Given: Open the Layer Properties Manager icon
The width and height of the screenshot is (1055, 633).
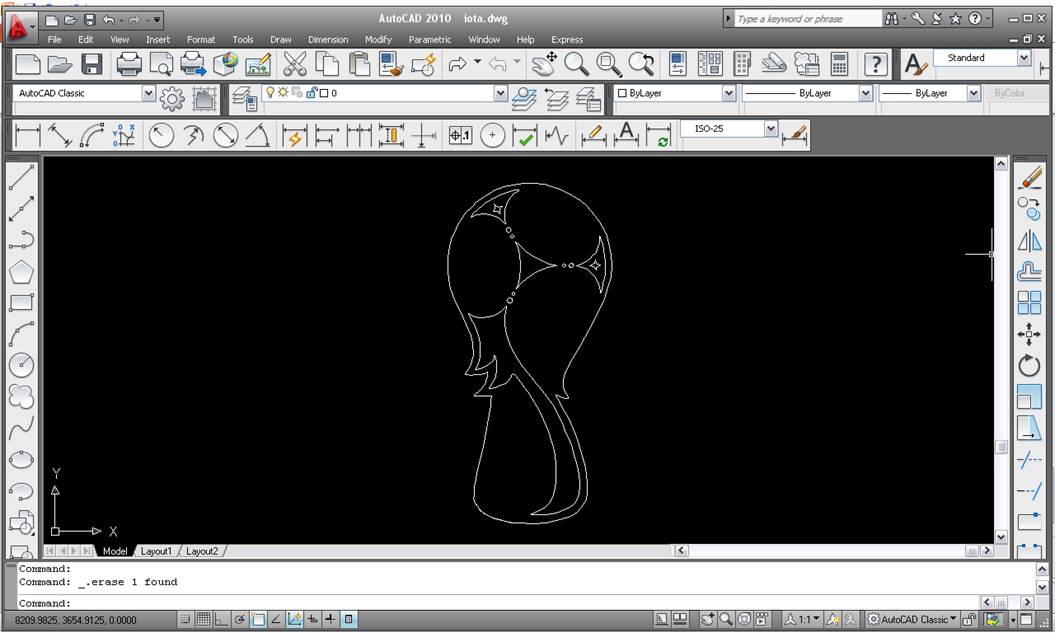Looking at the screenshot, I should tap(244, 98).
